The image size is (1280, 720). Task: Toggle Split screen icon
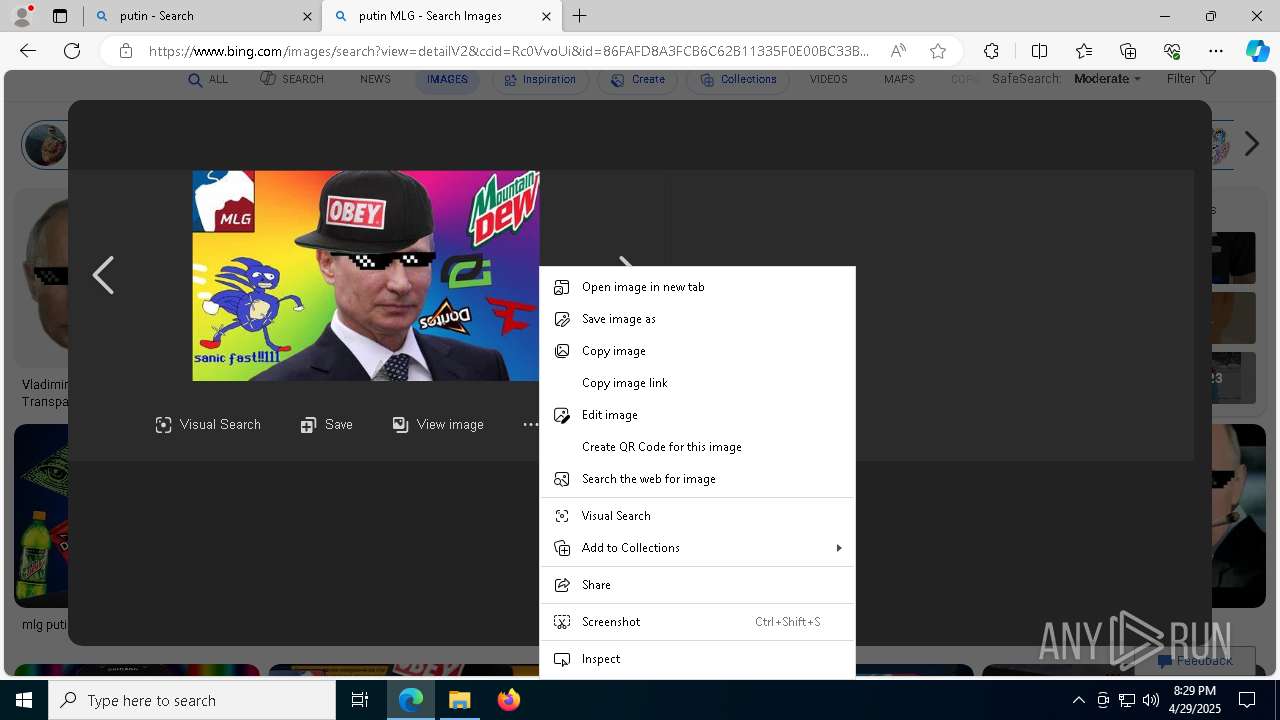[x=1039, y=51]
